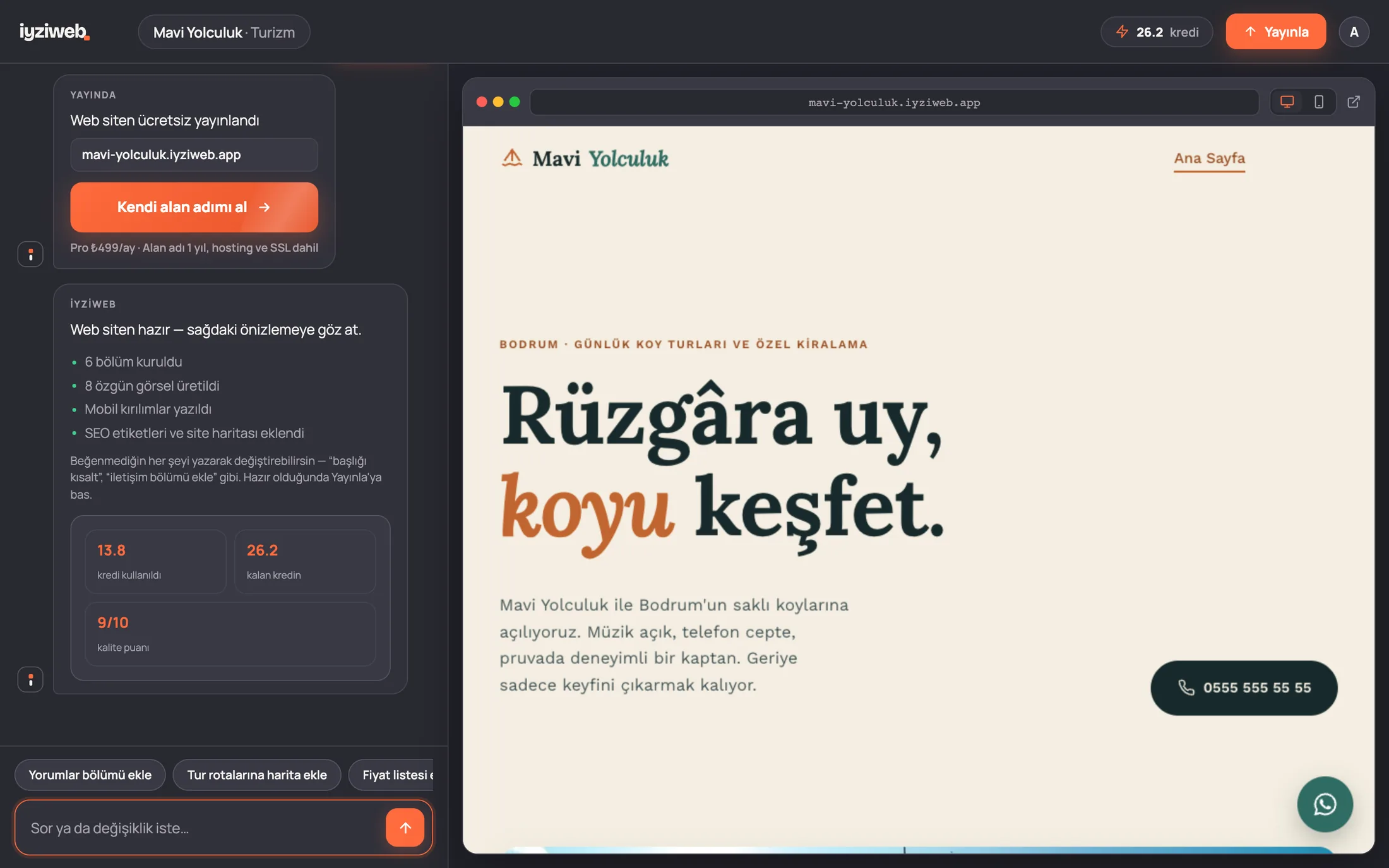Screen dimensions: 1389x868
Task: Open the WhatsApp floating chat button
Action: click(1325, 804)
